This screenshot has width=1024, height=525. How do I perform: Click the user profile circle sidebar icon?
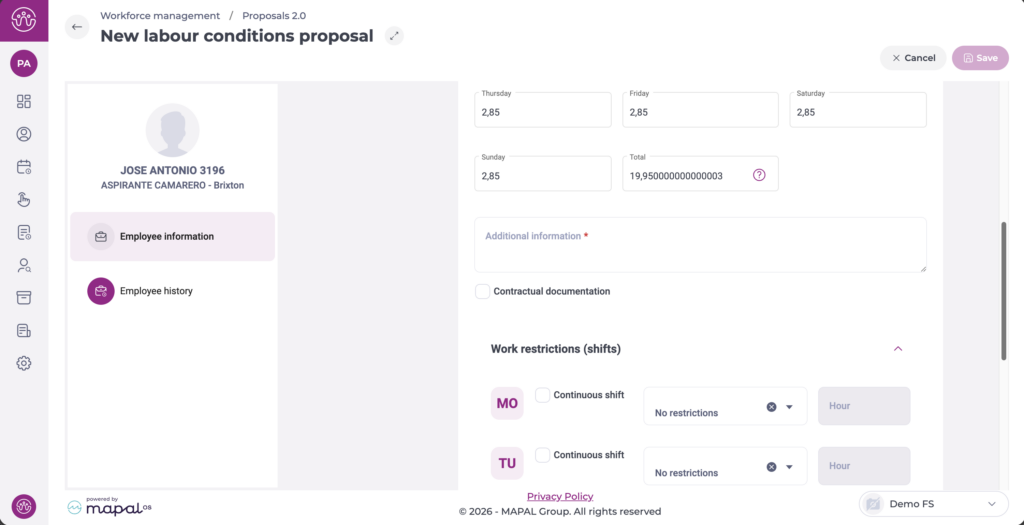click(24, 134)
